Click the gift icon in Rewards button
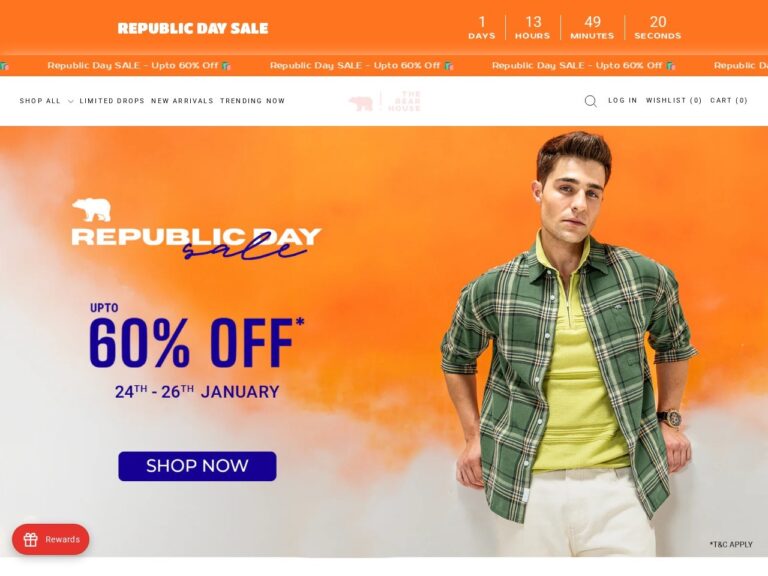 pyautogui.click(x=31, y=540)
